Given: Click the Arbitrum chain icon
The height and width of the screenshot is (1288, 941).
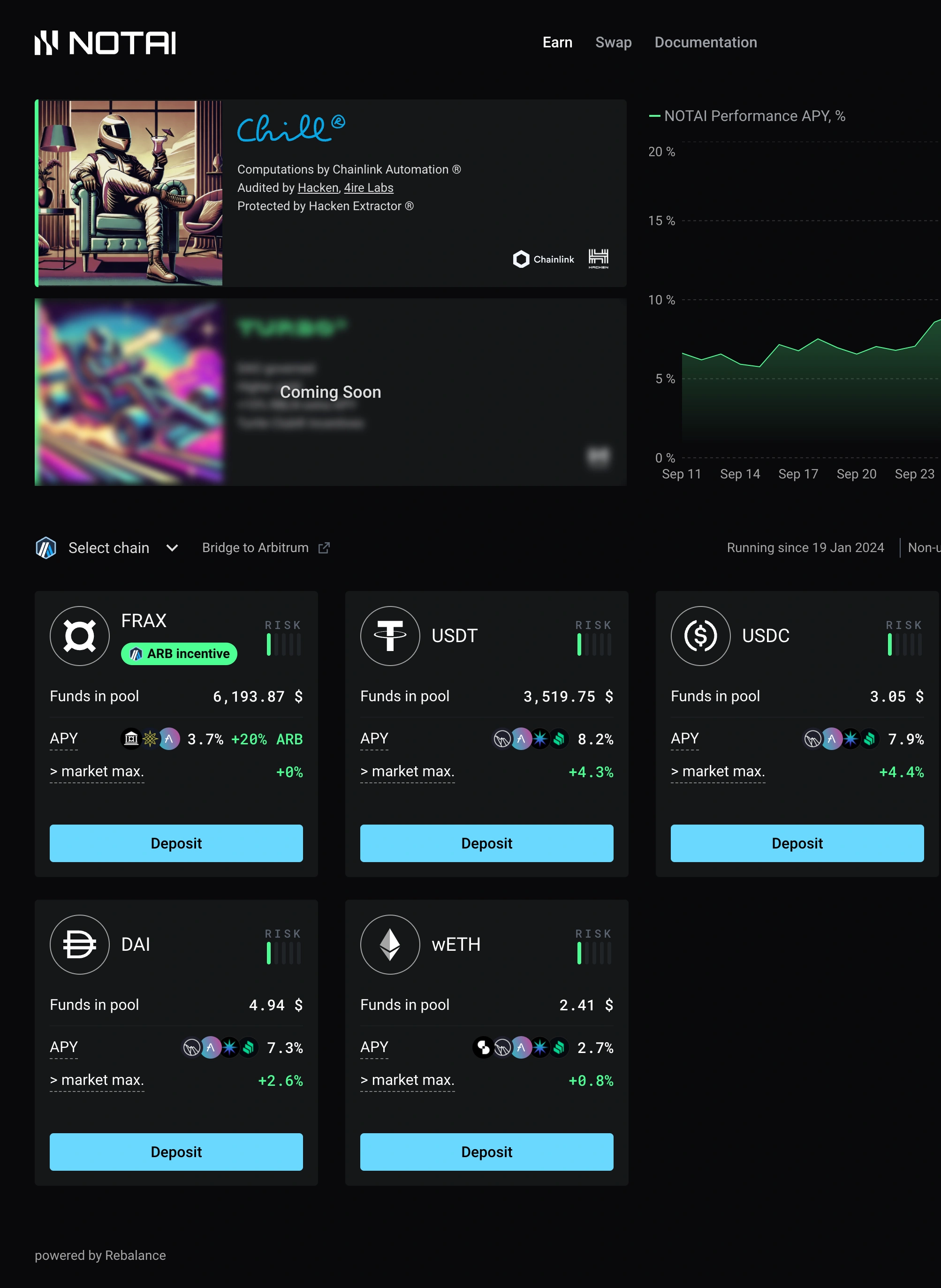Looking at the screenshot, I should coord(46,548).
